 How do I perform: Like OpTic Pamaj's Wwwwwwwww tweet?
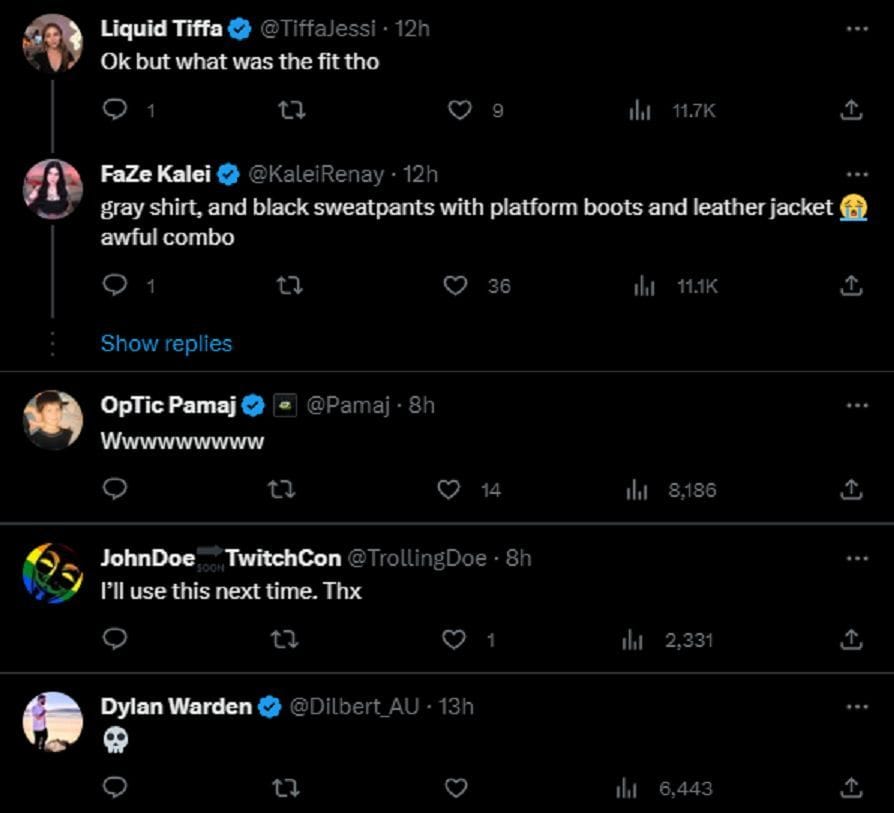pyautogui.click(x=450, y=489)
